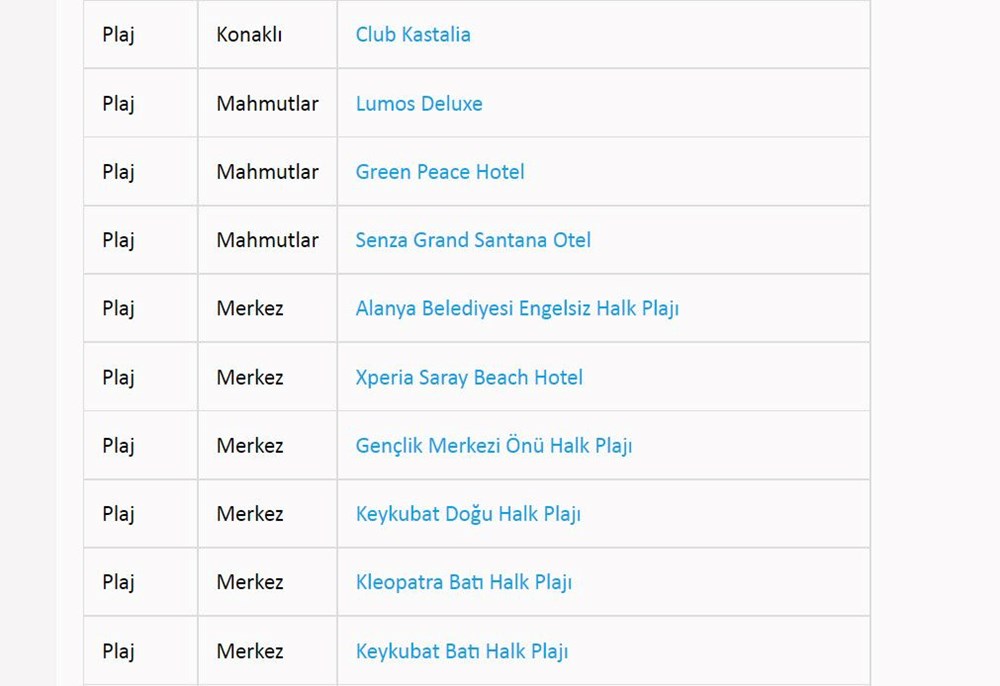Select Mahmutlar cell in Lumos Deluxe row
The height and width of the screenshot is (686, 1000).
tap(267, 103)
